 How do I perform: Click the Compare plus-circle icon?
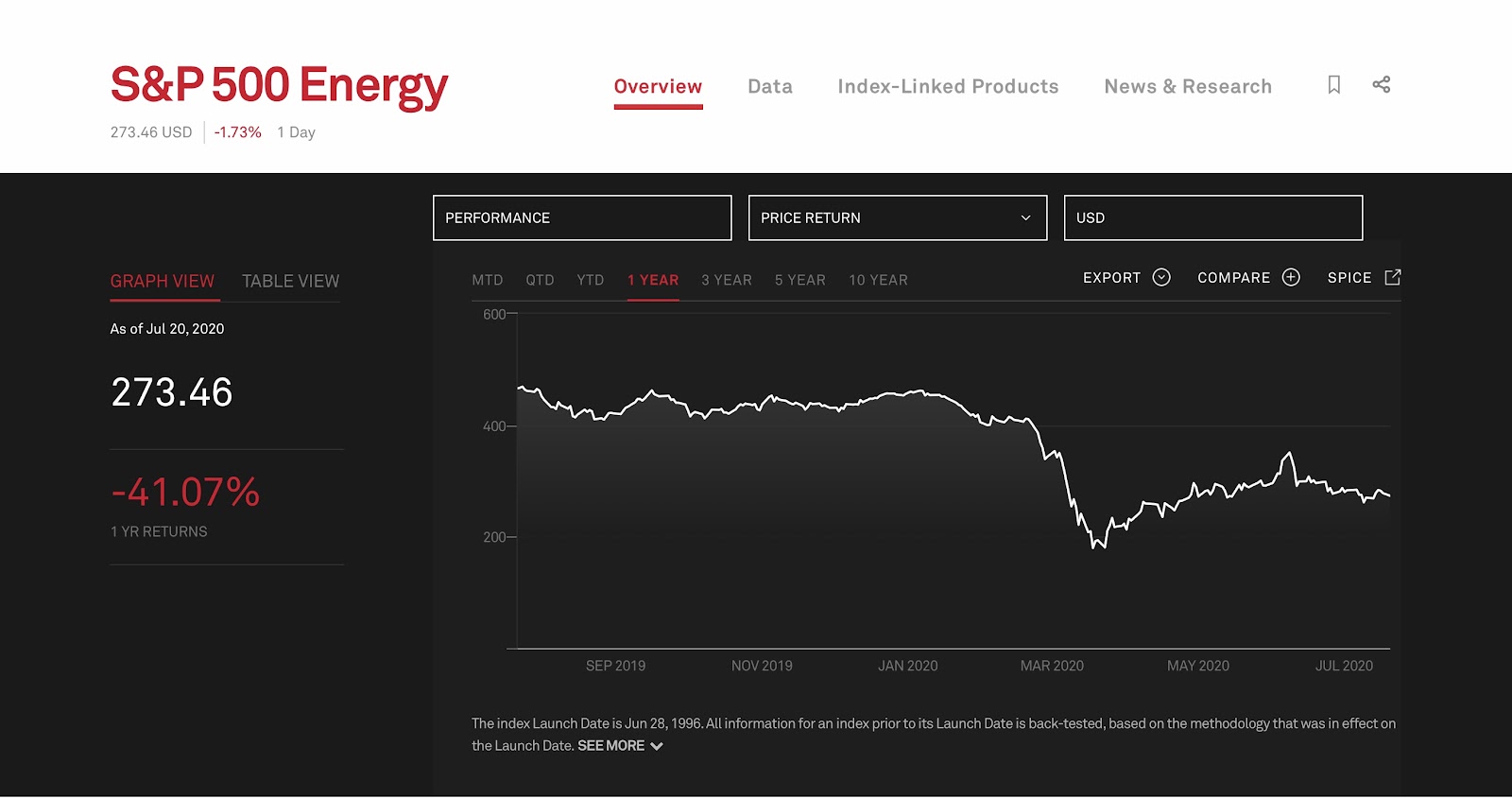click(x=1291, y=277)
